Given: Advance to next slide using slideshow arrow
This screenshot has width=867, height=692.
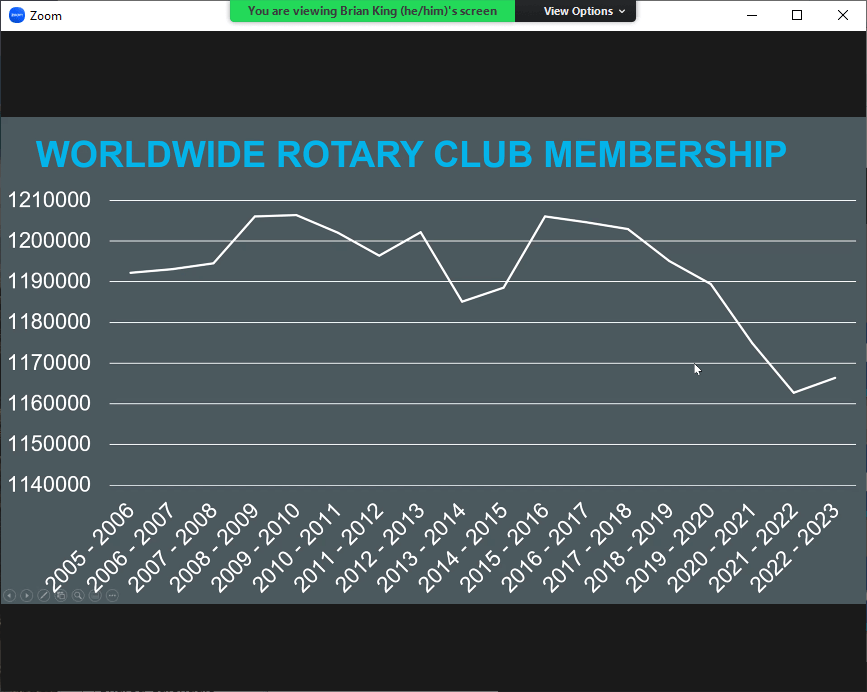Looking at the screenshot, I should (27, 596).
